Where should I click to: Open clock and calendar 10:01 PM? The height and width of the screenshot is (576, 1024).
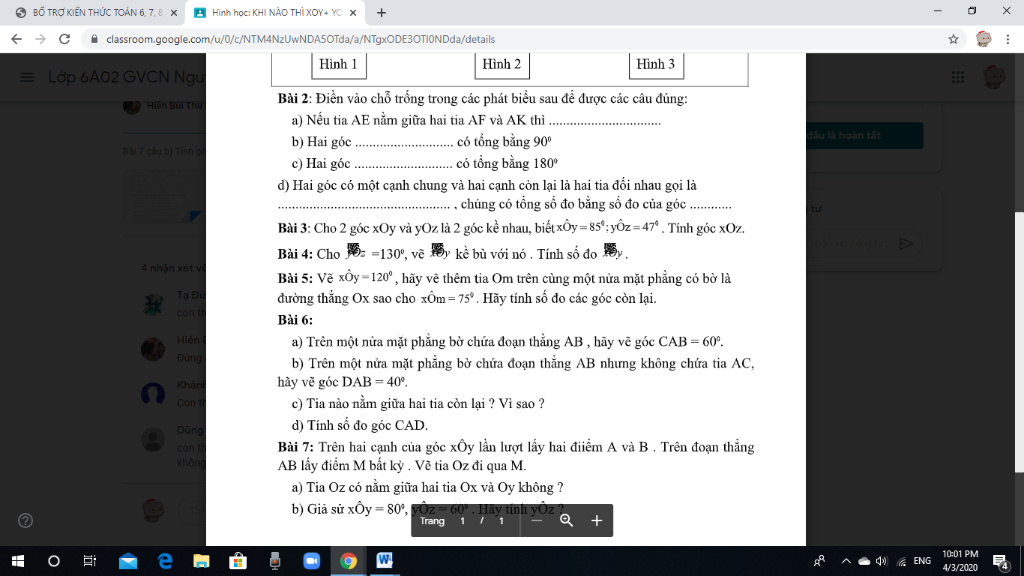960,561
